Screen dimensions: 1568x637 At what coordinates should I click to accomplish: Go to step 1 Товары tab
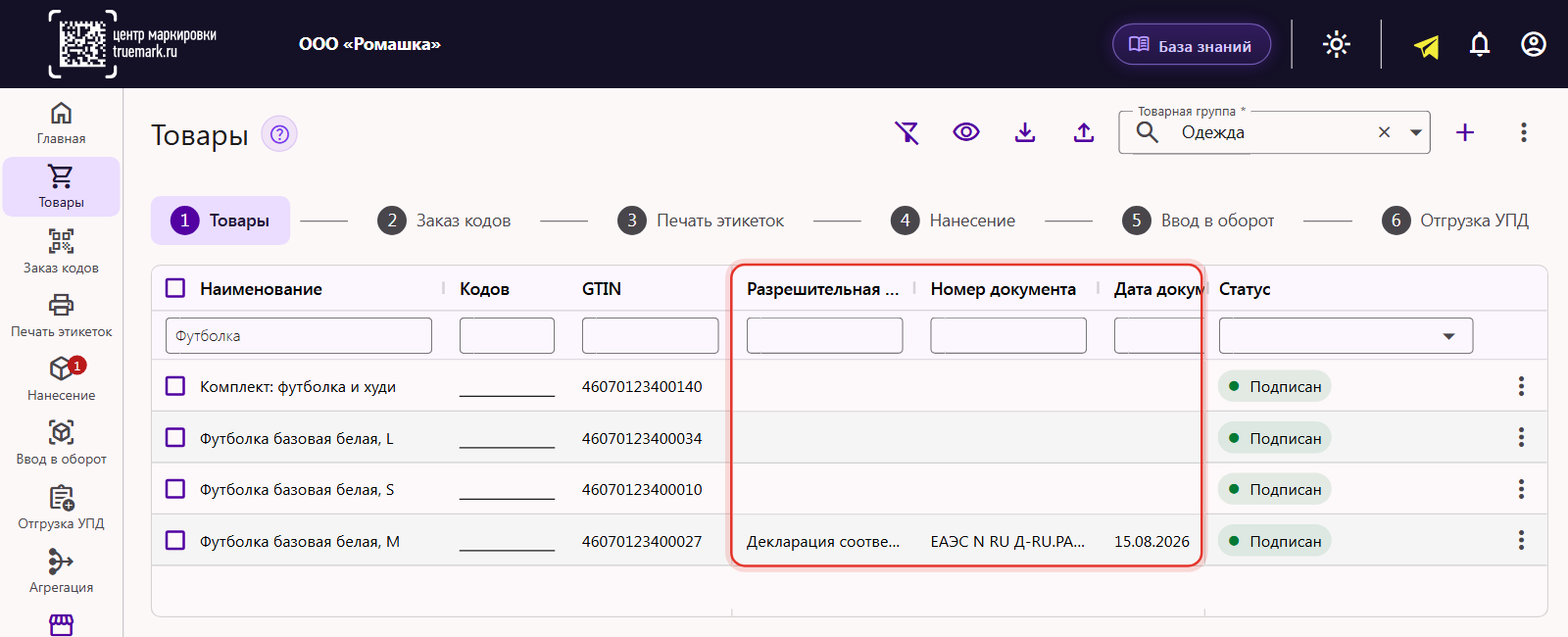click(220, 220)
